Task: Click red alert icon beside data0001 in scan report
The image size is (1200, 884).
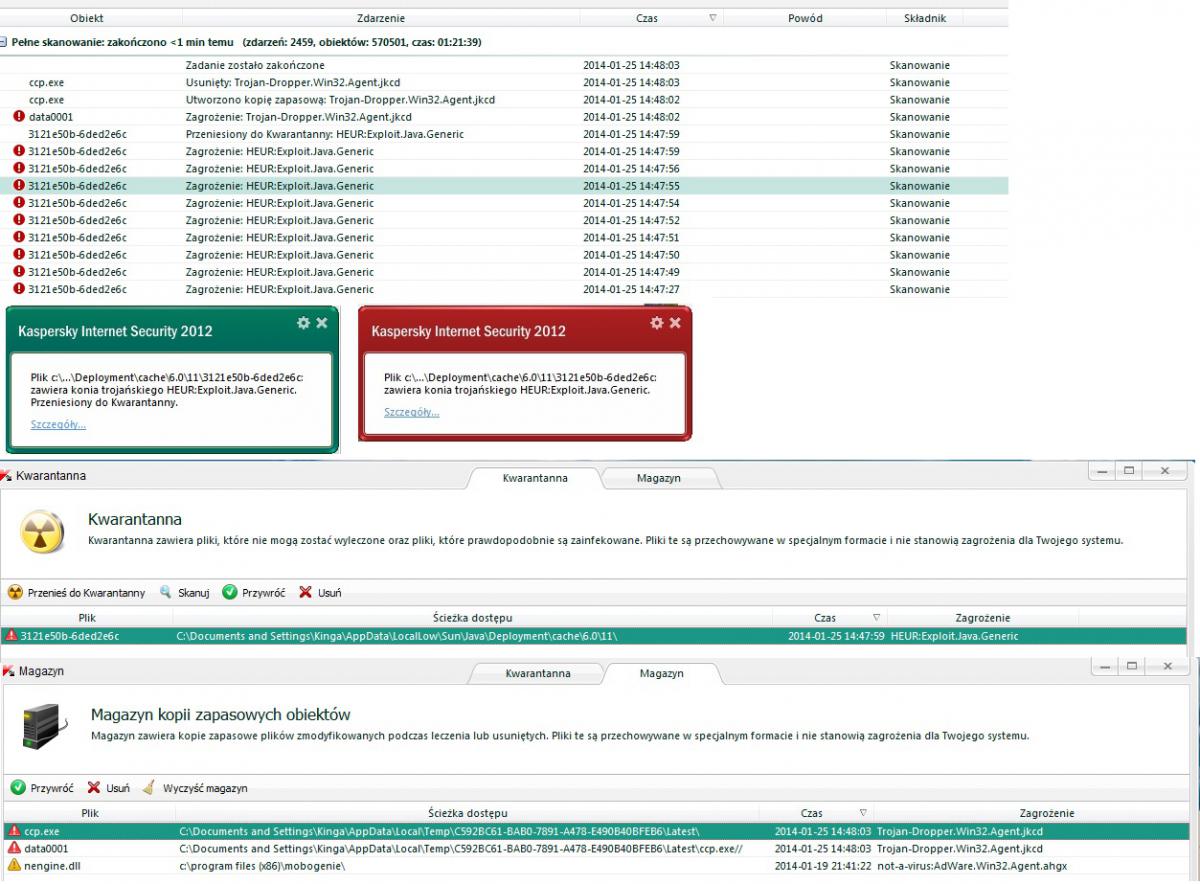Action: 19,117
